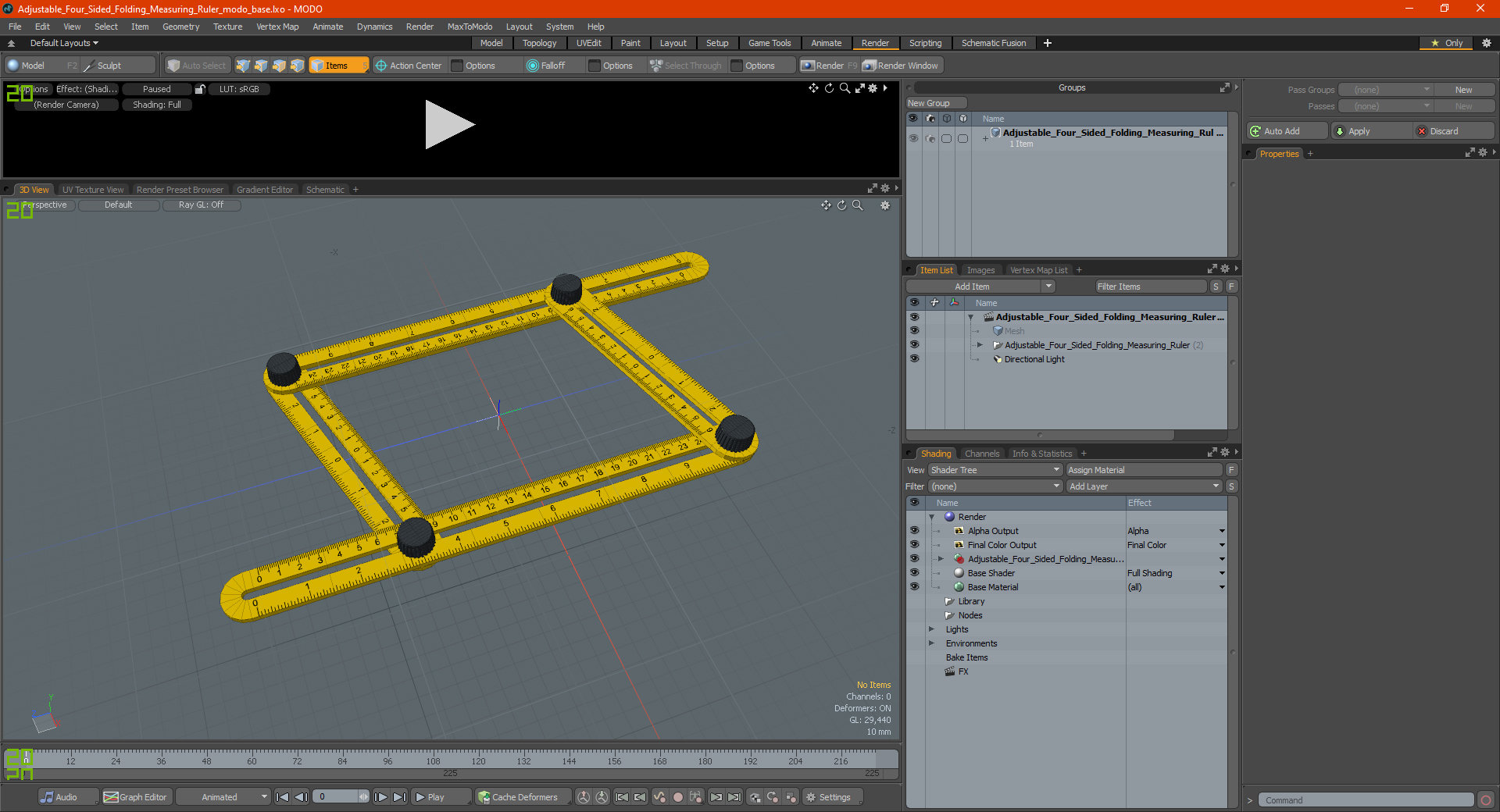Open the Add Item dropdown
The image size is (1500, 812).
[x=981, y=287]
